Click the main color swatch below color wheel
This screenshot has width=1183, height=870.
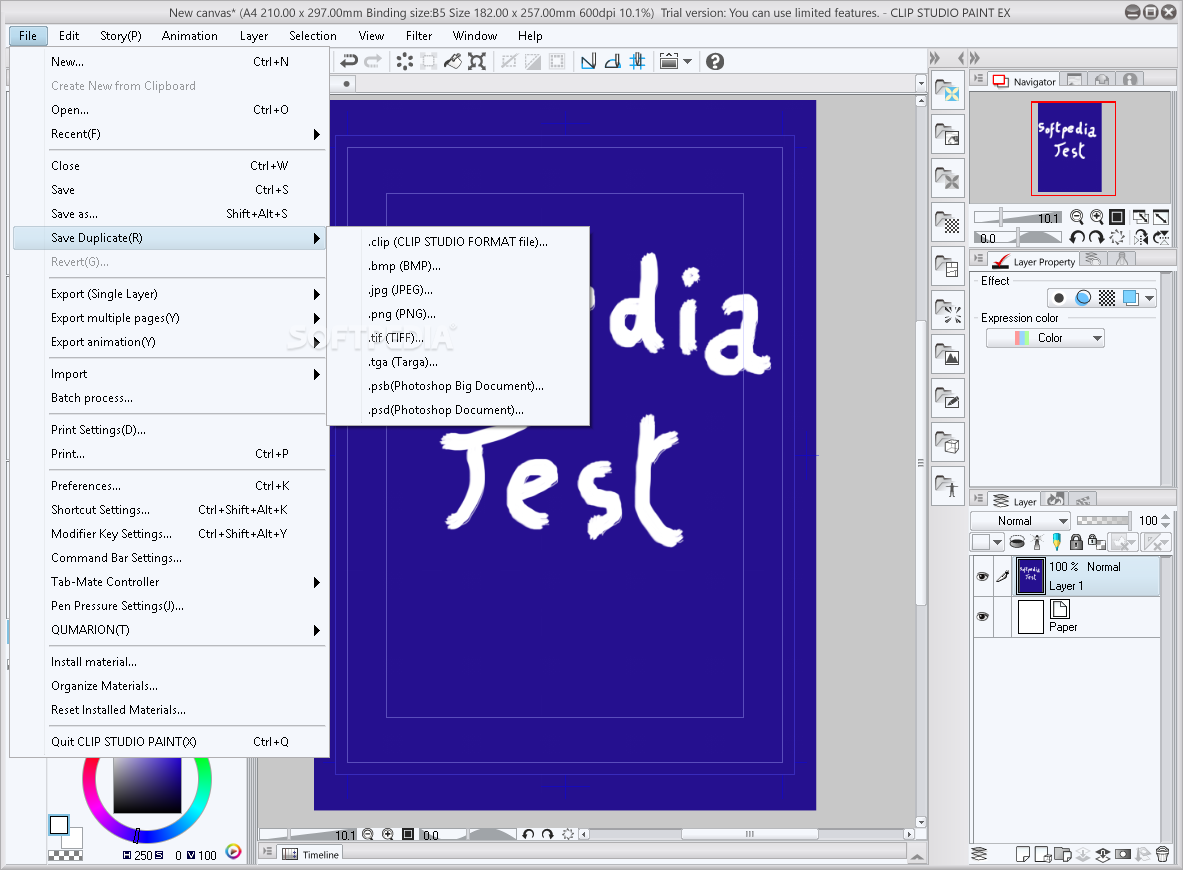[x=59, y=825]
